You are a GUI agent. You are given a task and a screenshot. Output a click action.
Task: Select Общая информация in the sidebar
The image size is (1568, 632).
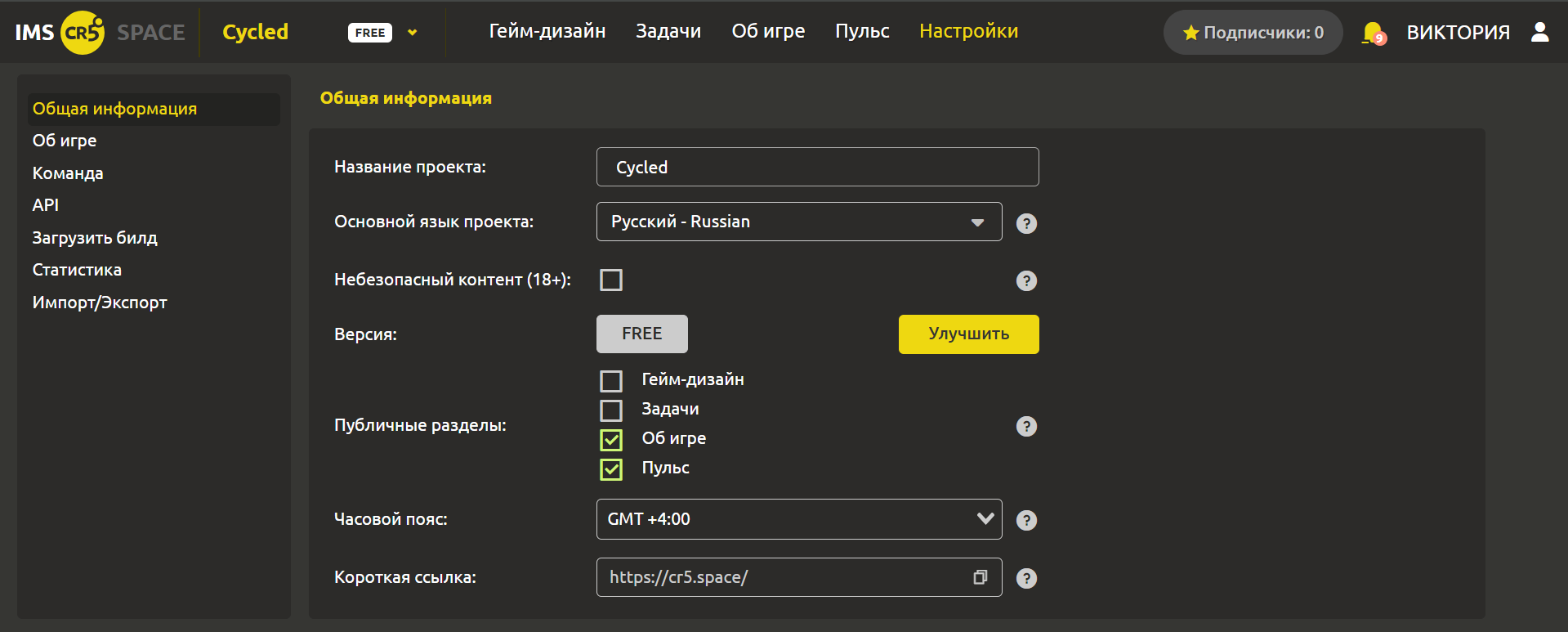(x=154, y=109)
